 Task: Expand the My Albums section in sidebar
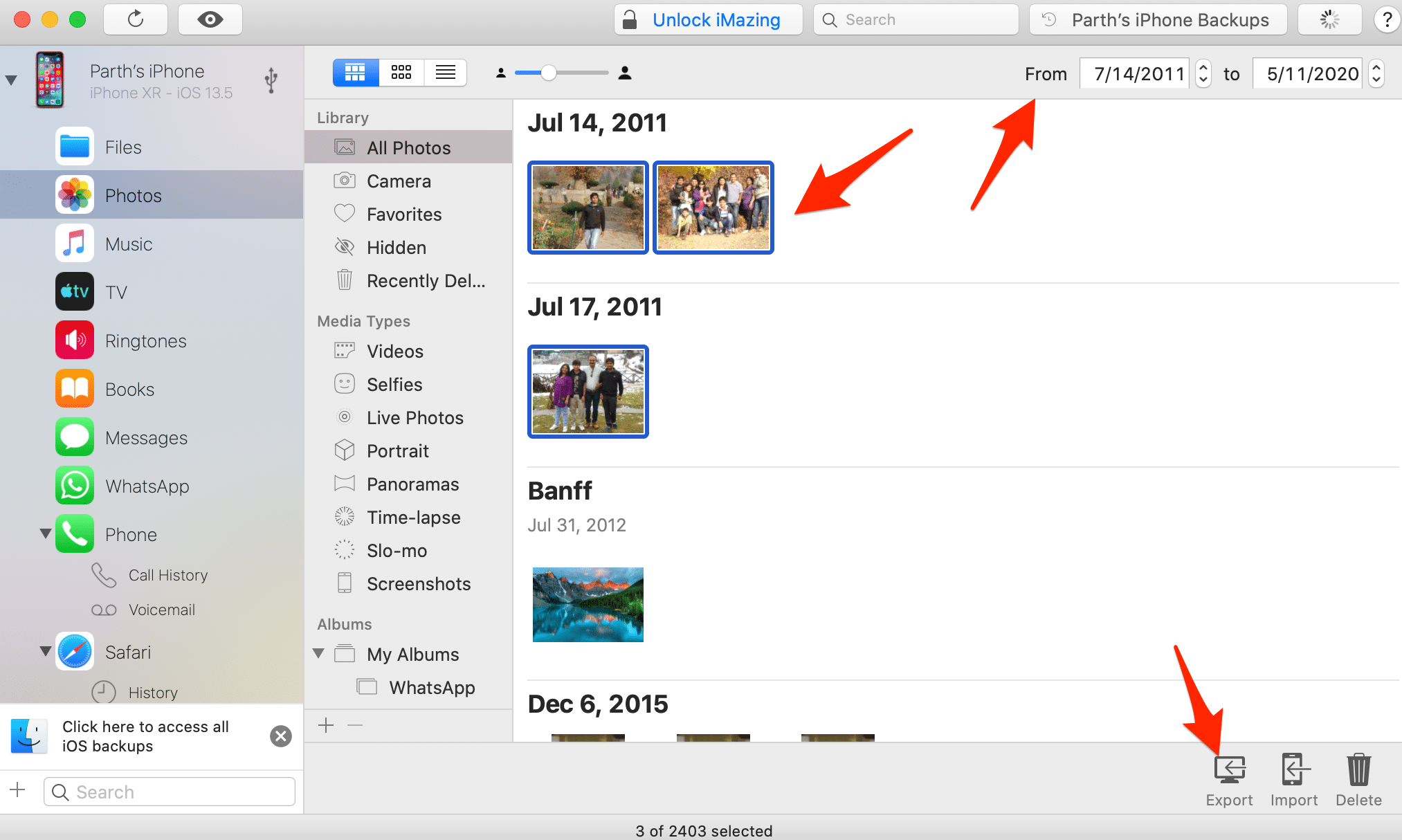click(324, 656)
